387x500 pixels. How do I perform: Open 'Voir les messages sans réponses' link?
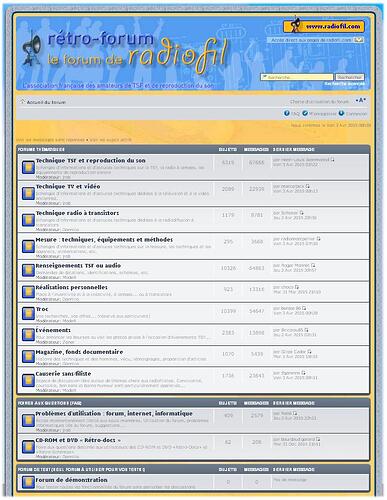(50, 140)
